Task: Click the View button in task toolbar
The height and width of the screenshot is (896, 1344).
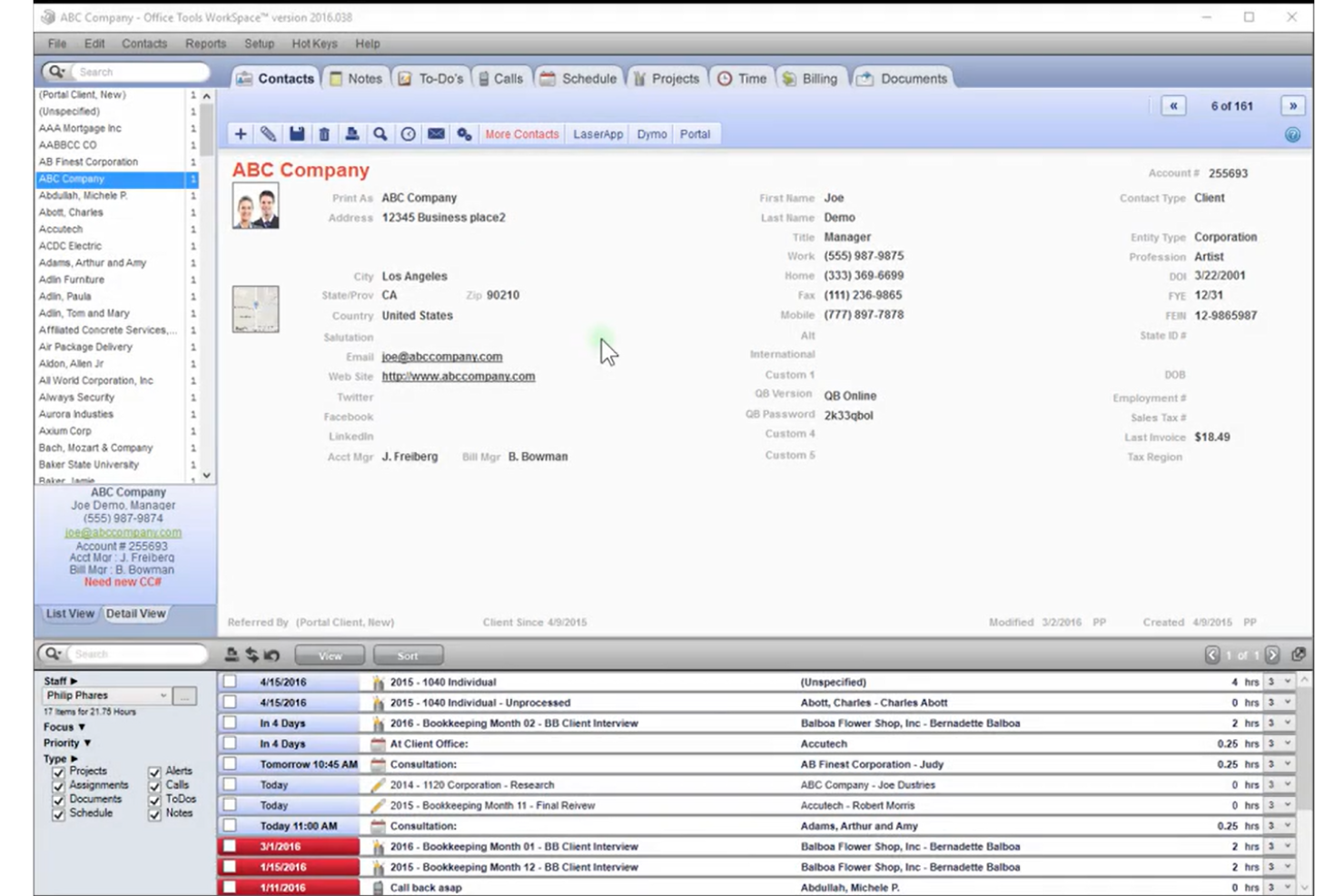Action: (331, 655)
